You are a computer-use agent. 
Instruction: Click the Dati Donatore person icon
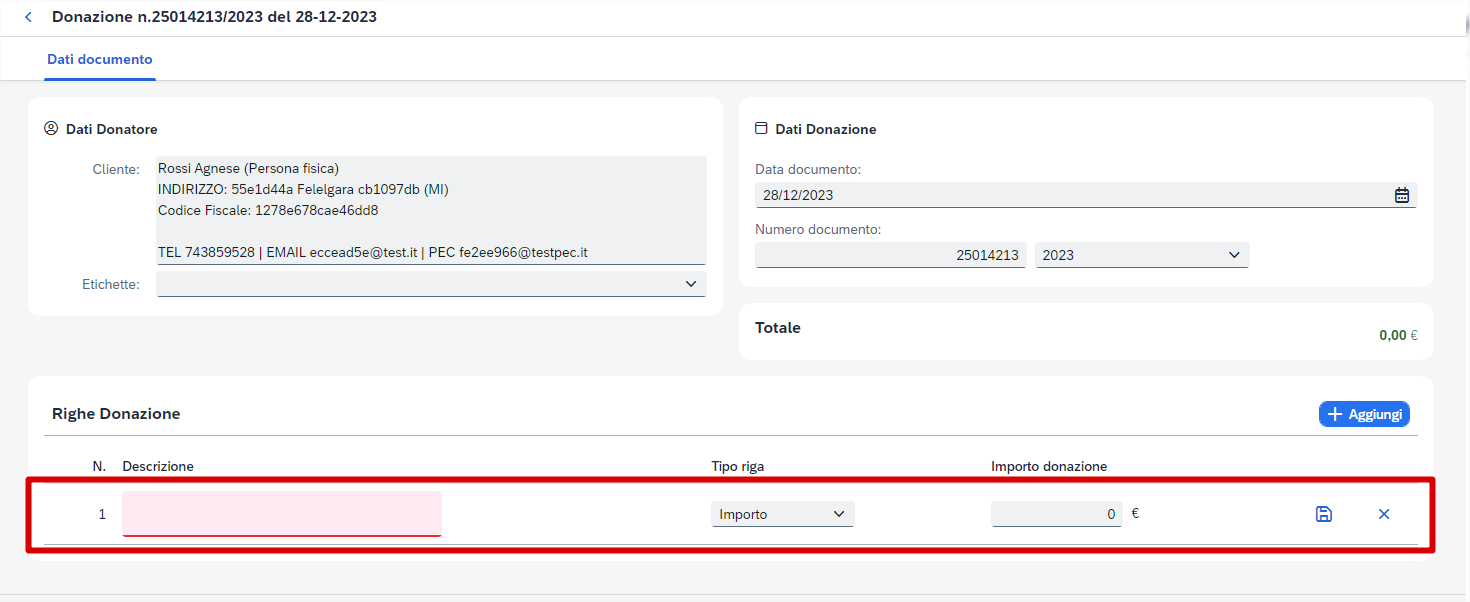51,129
